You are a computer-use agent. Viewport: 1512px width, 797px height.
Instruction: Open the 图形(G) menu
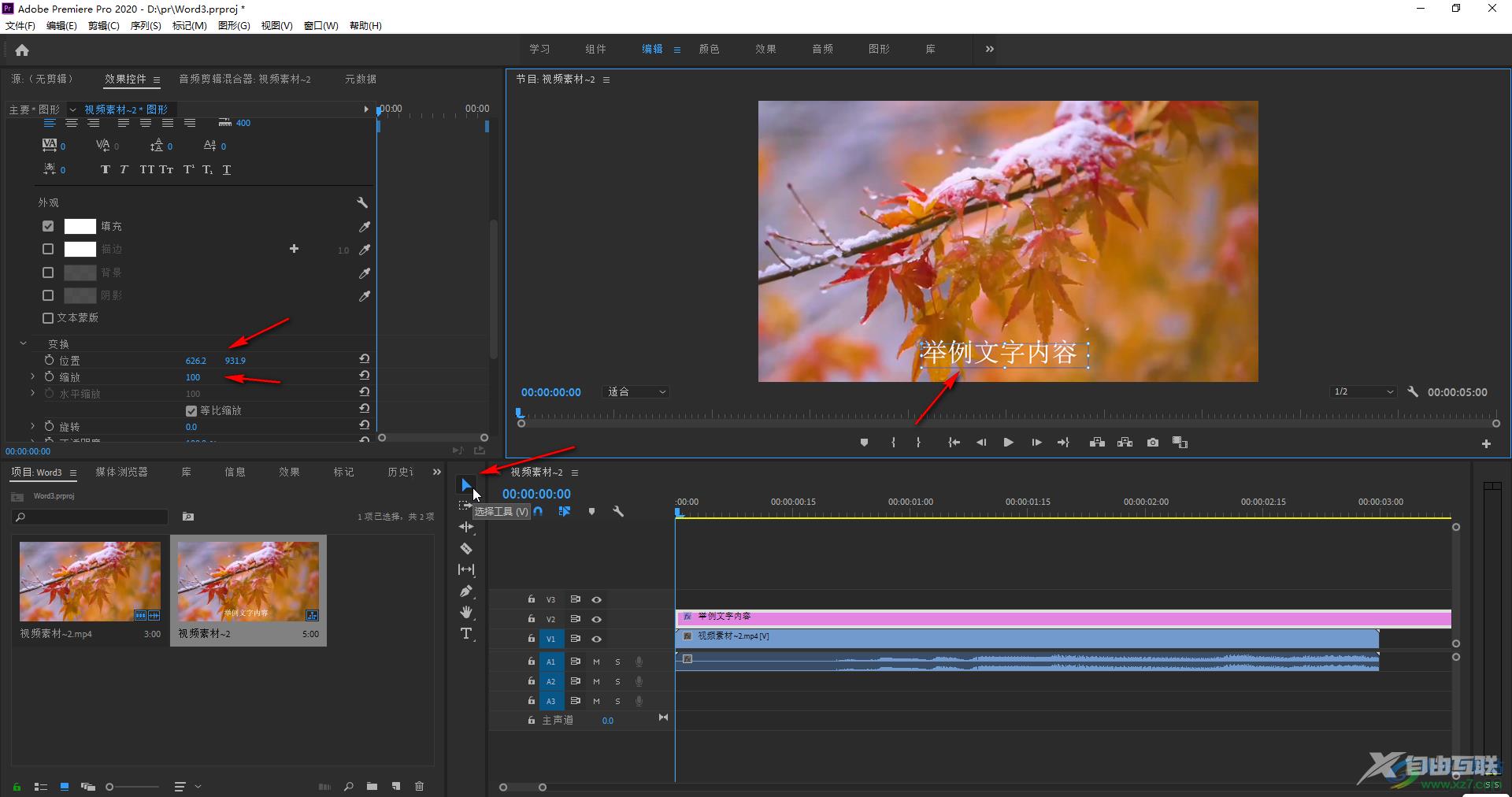click(234, 25)
